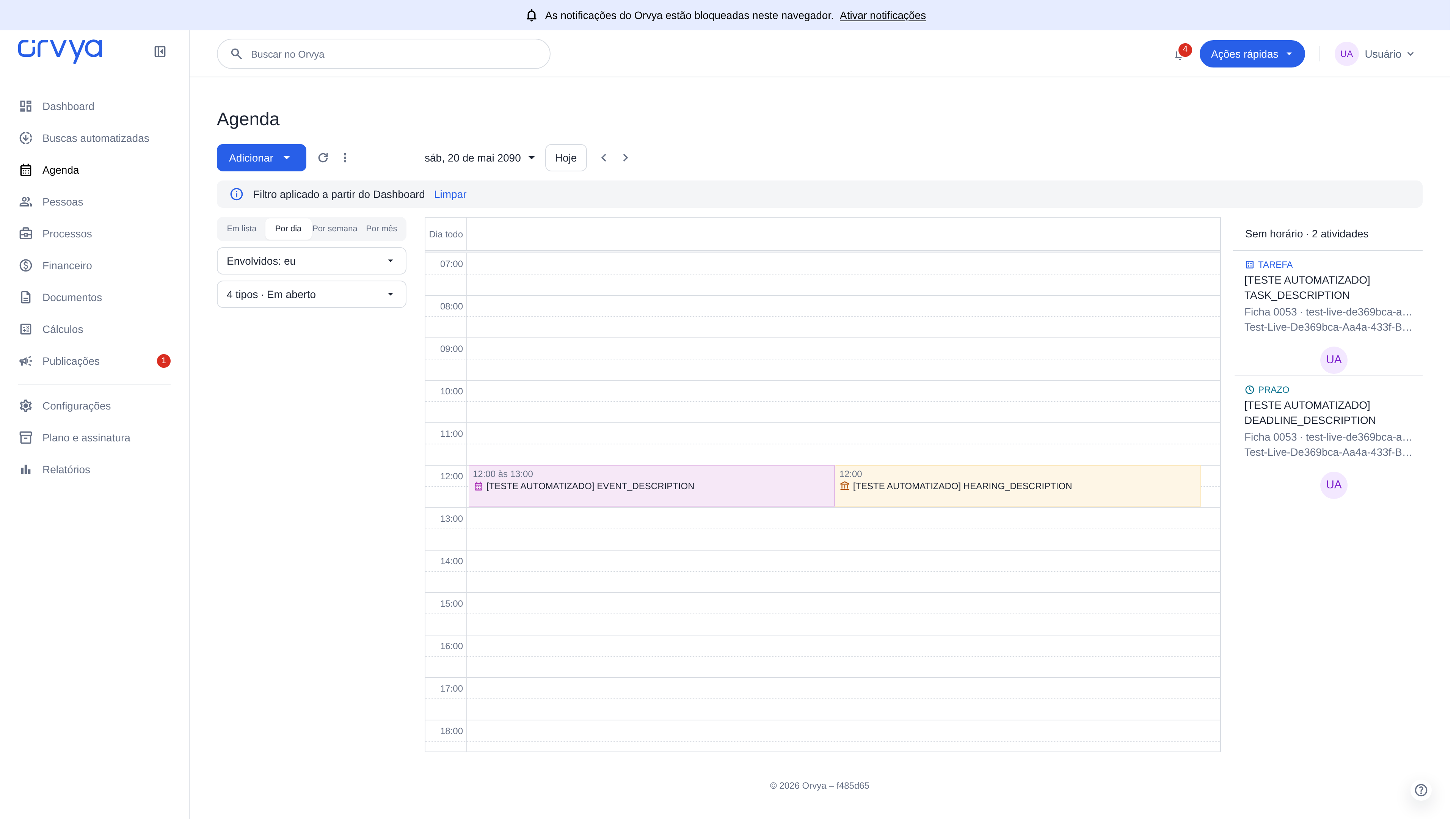
Task: Expand the 4 tipos · Em aberto filter
Action: click(311, 295)
